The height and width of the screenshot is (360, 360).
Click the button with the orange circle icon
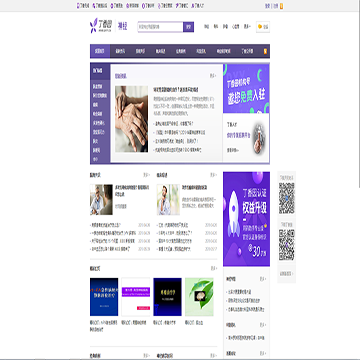(263, 27)
